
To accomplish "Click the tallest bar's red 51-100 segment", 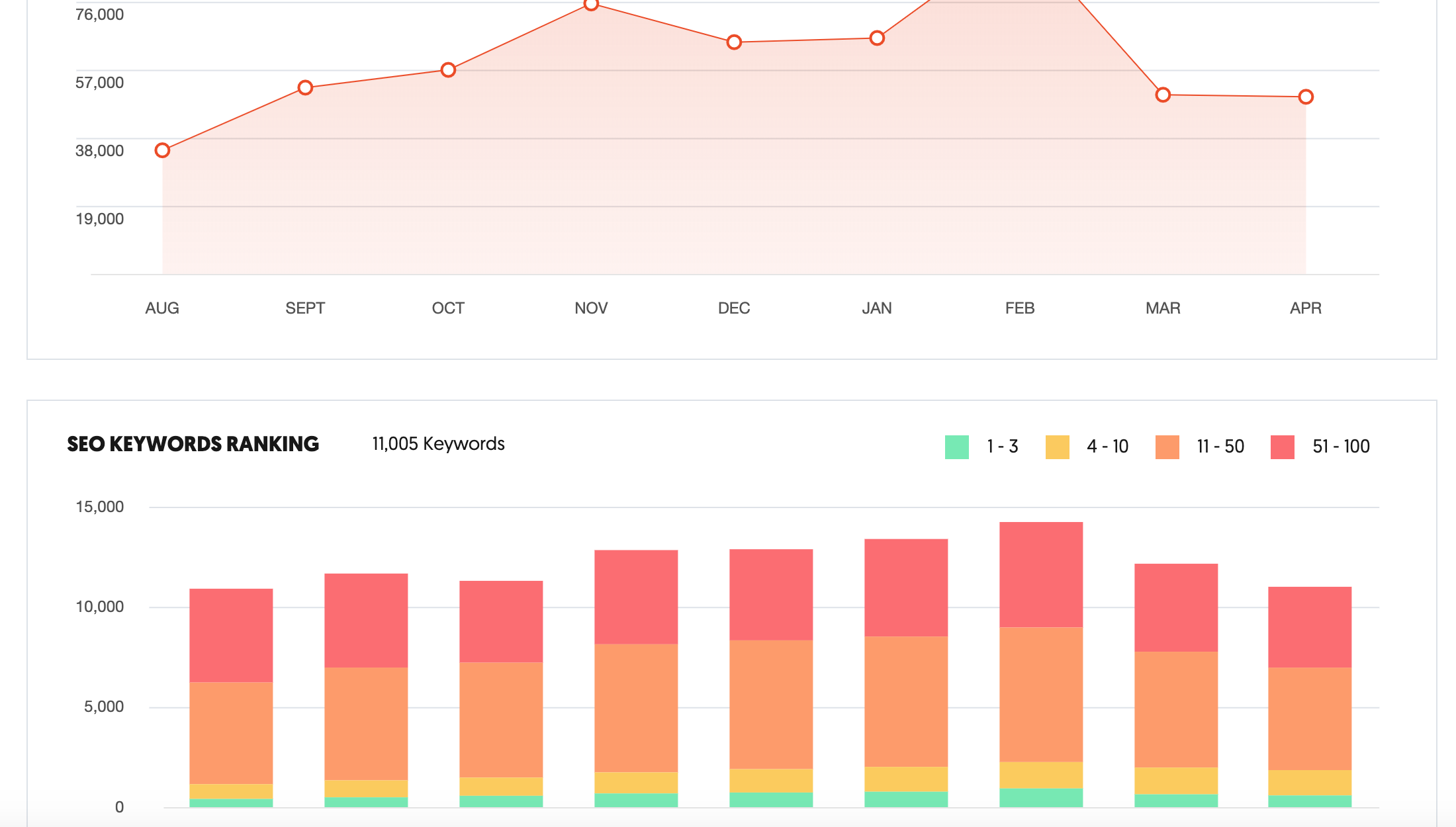I will pyautogui.click(x=1041, y=574).
